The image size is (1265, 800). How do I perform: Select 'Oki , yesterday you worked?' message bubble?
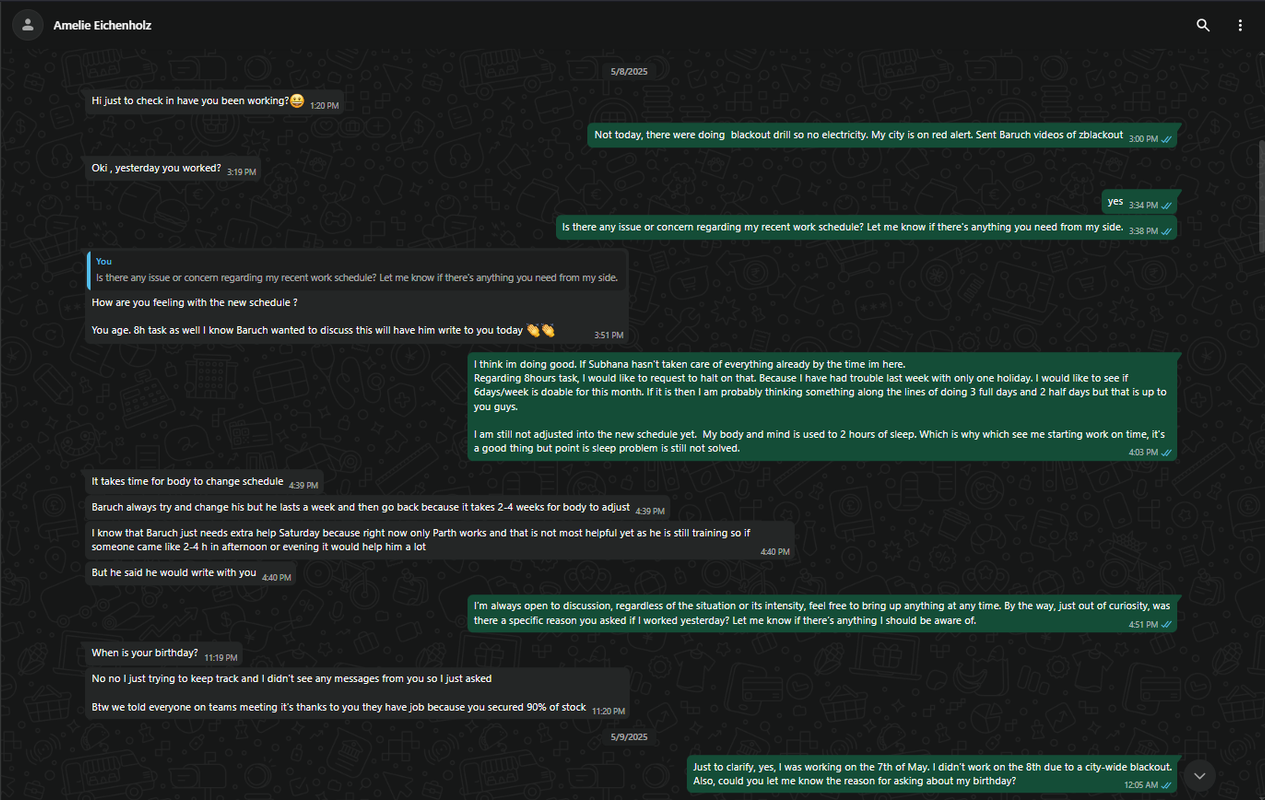click(x=173, y=169)
